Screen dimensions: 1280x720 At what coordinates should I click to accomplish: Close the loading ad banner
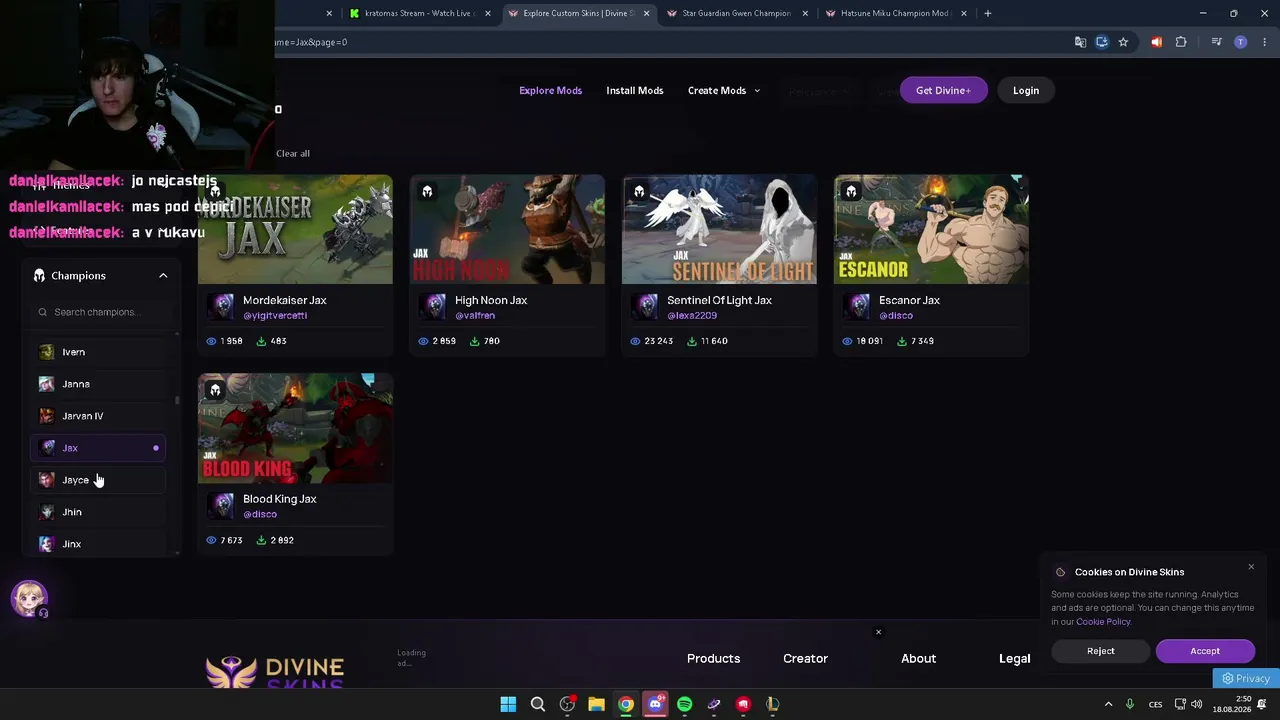tap(878, 632)
